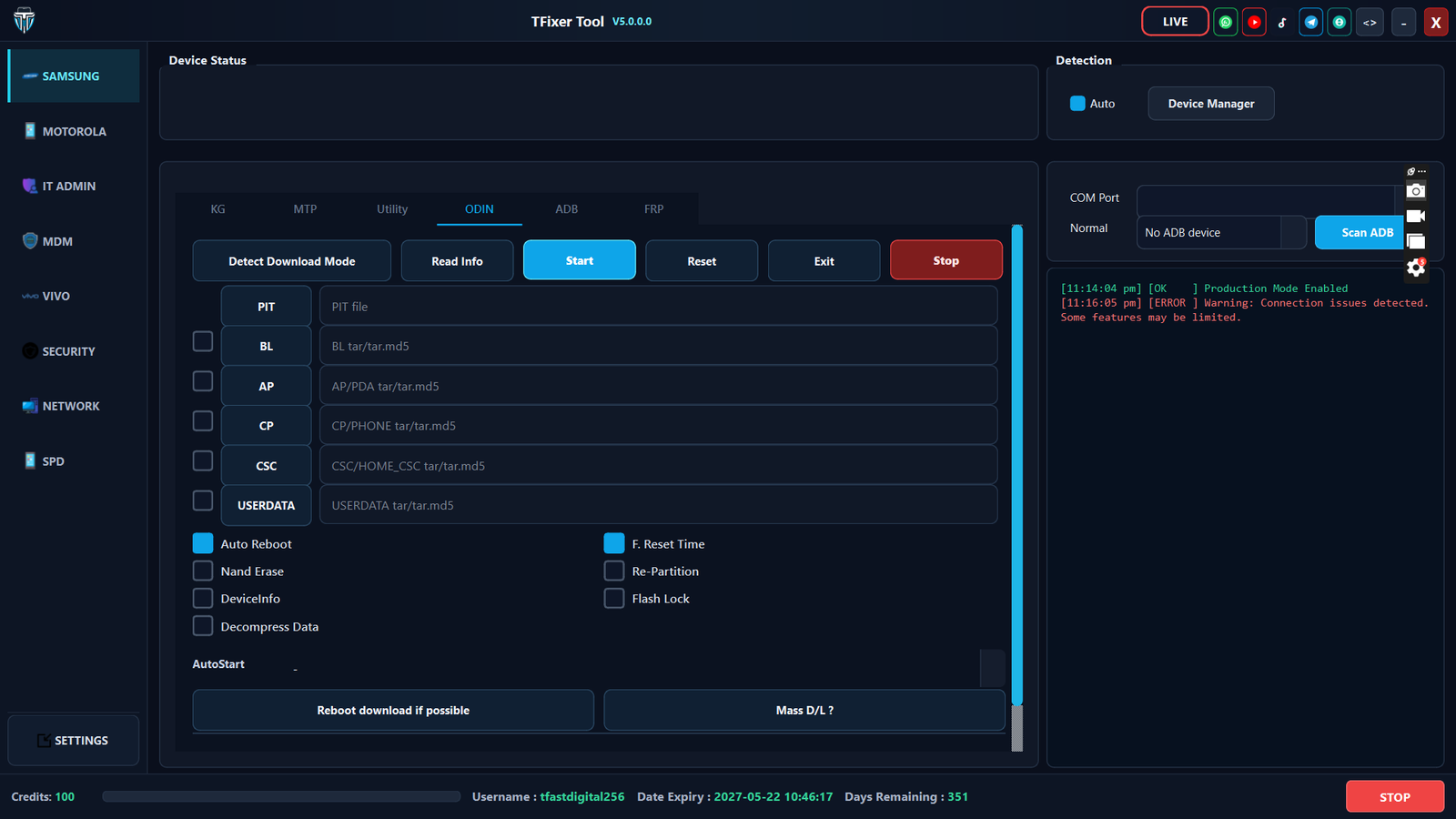Click the code brackets icon
The height and width of the screenshot is (819, 1456).
coord(1370,22)
